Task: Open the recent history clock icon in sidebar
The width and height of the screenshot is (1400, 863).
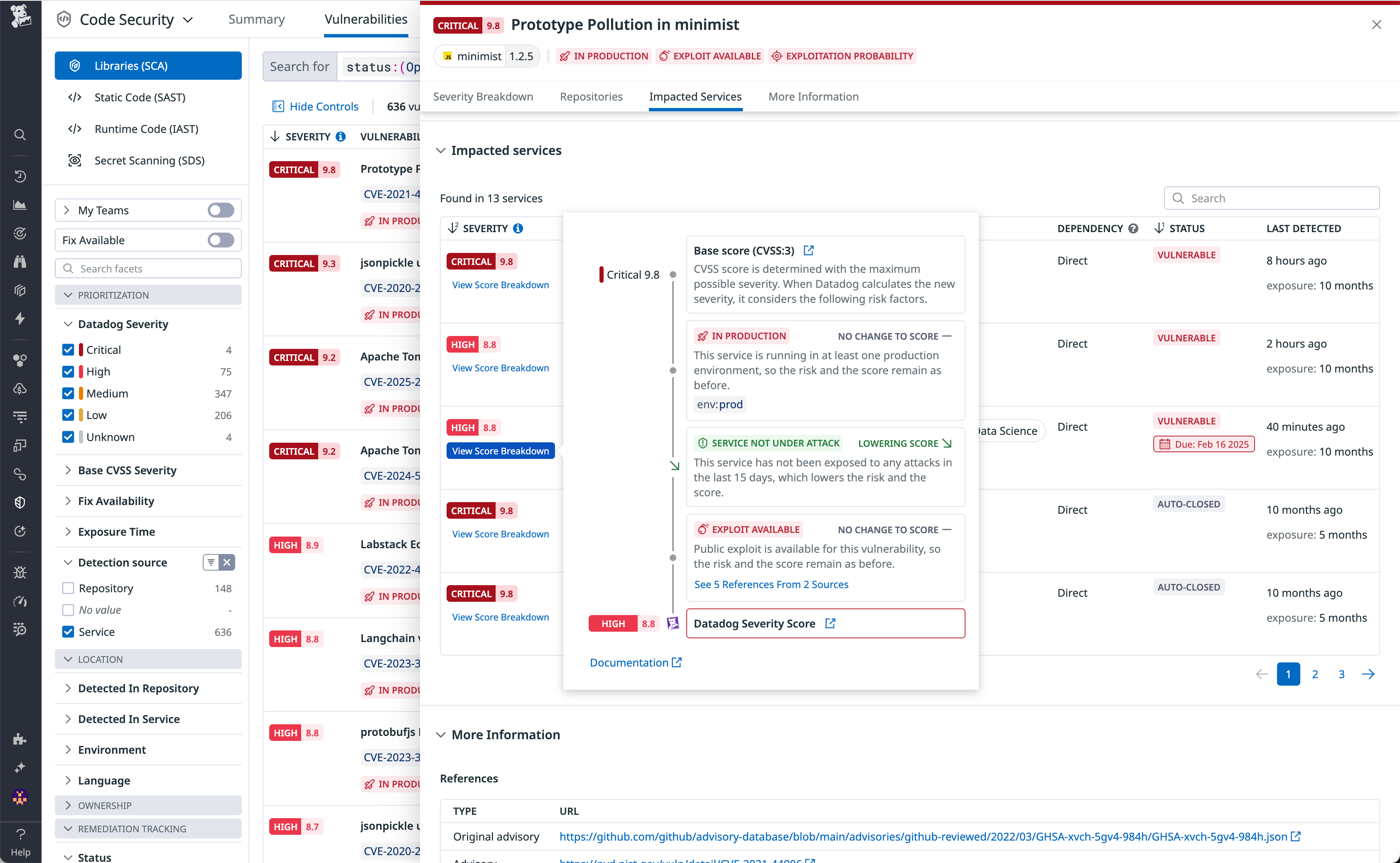Action: pos(20,177)
